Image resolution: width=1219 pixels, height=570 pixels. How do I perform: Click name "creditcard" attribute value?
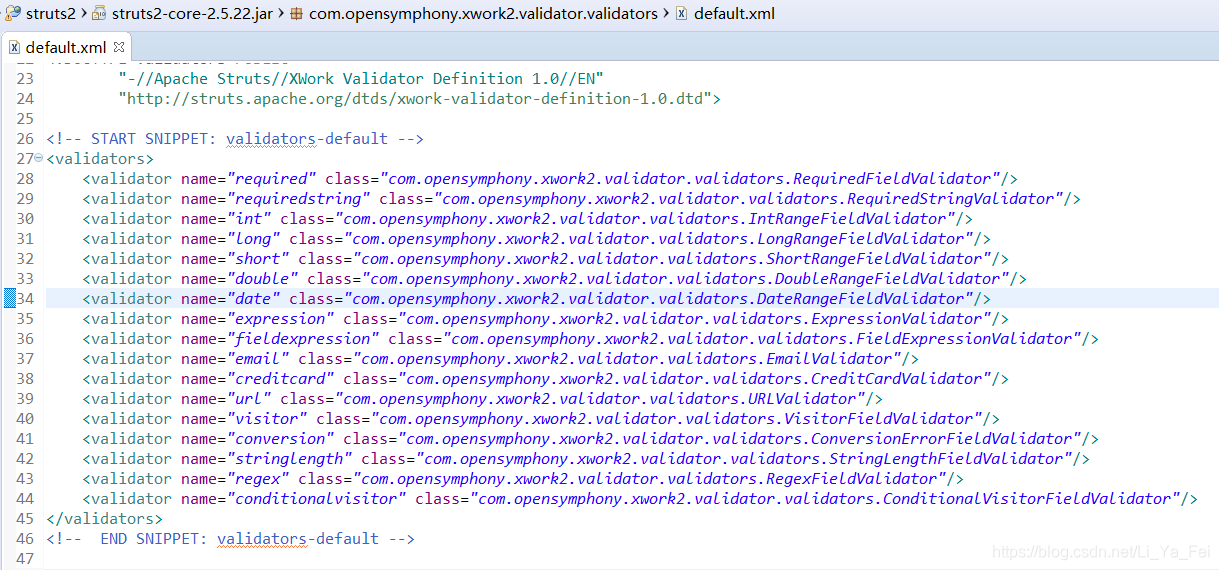click(x=281, y=378)
